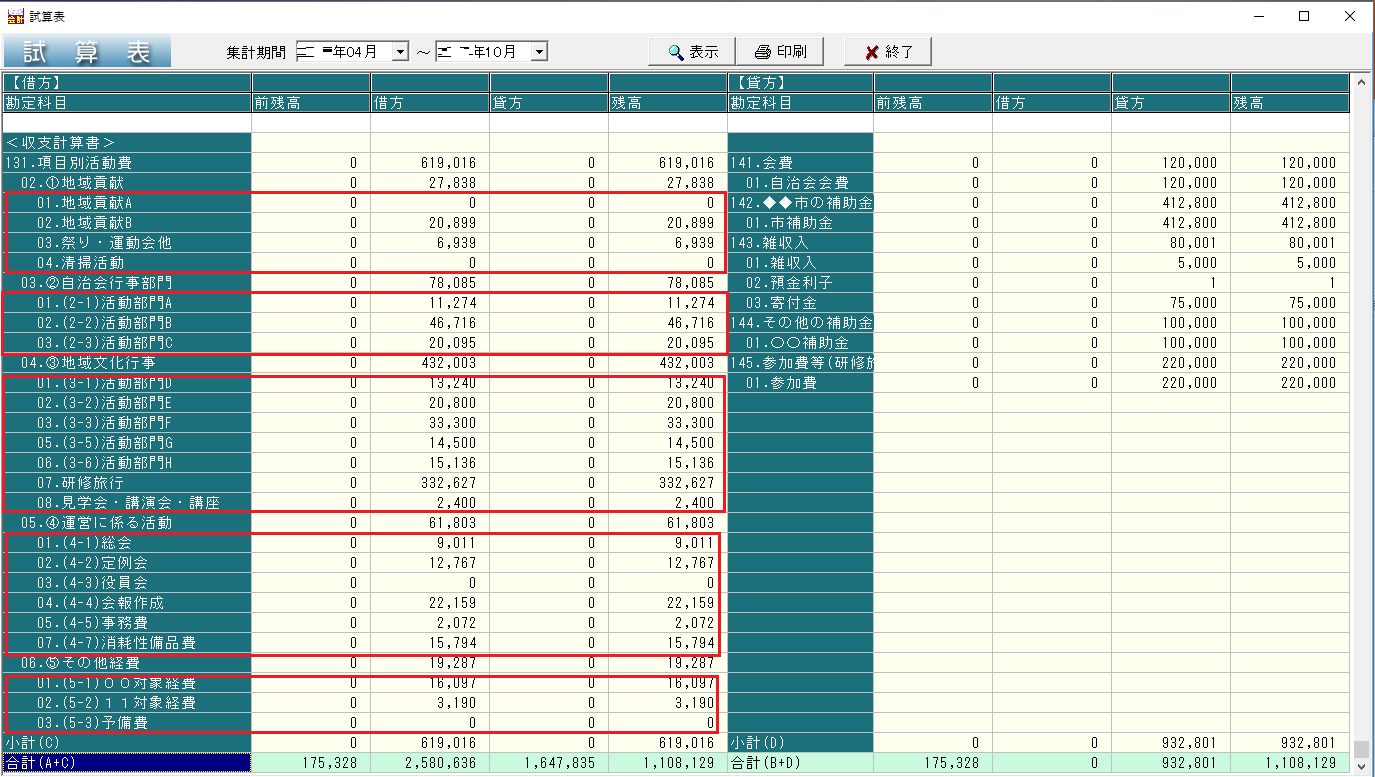Open the ending month dropdown showing 年10月

click(x=537, y=51)
